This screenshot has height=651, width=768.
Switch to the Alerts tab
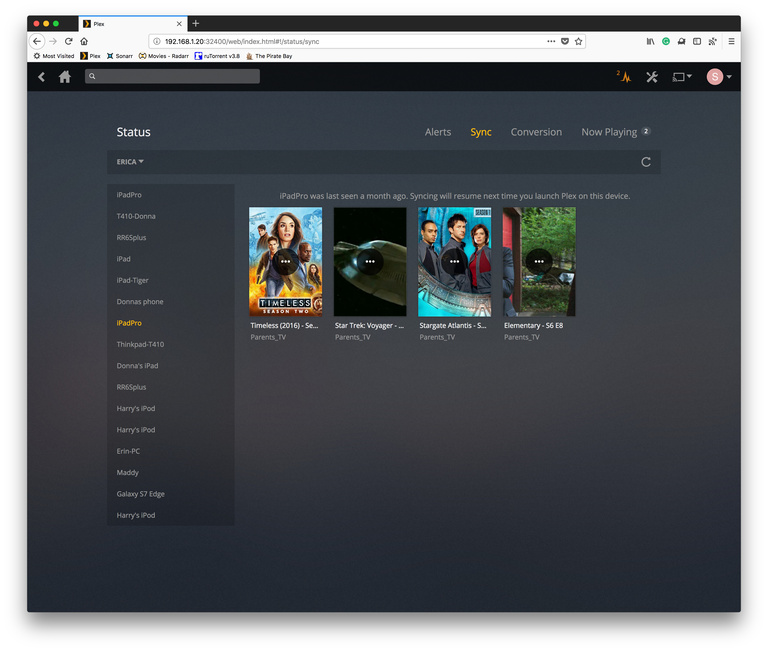coord(438,132)
